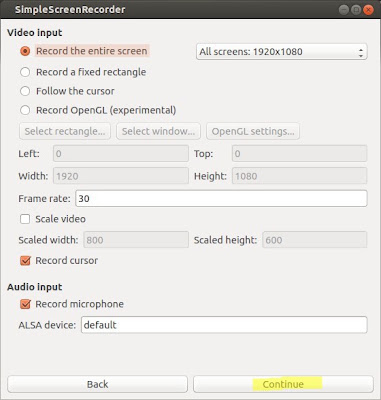This screenshot has width=381, height=400.
Task: Click the Scaled height field
Action: pyautogui.click(x=315, y=240)
